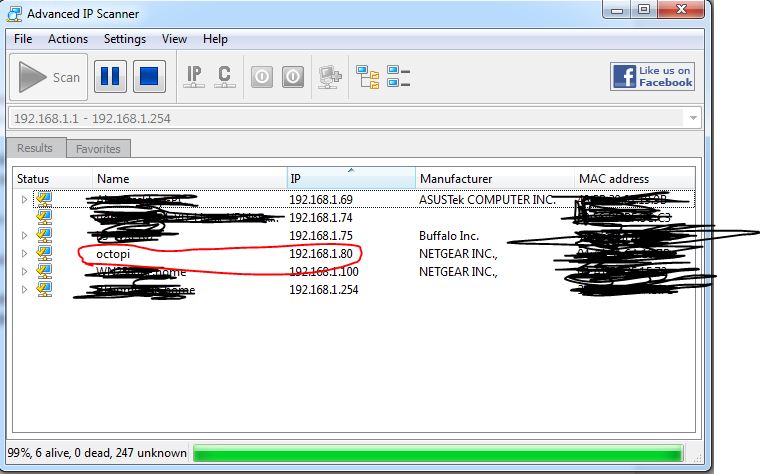Screen dimensions: 760x474
Task: Close the Advanced IP Scanner window
Action: click(x=681, y=9)
